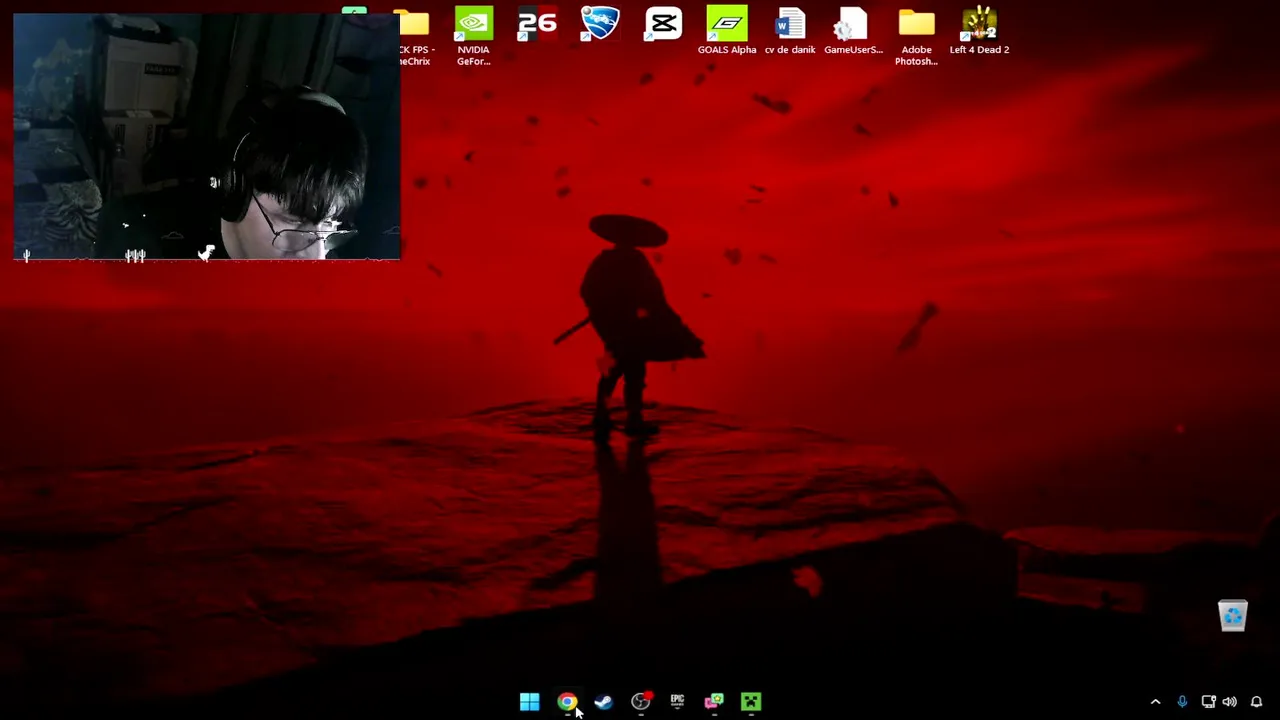1280x720 pixels.
Task: Open the pink chat app in the taskbar
Action: [x=714, y=702]
